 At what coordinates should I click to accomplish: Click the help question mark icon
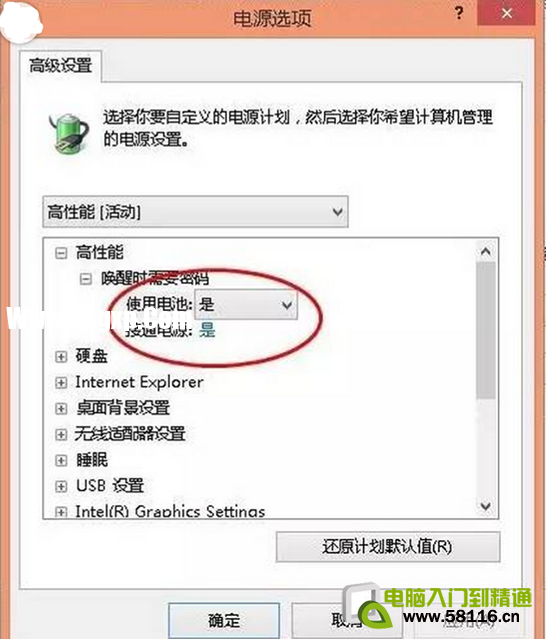click(459, 13)
